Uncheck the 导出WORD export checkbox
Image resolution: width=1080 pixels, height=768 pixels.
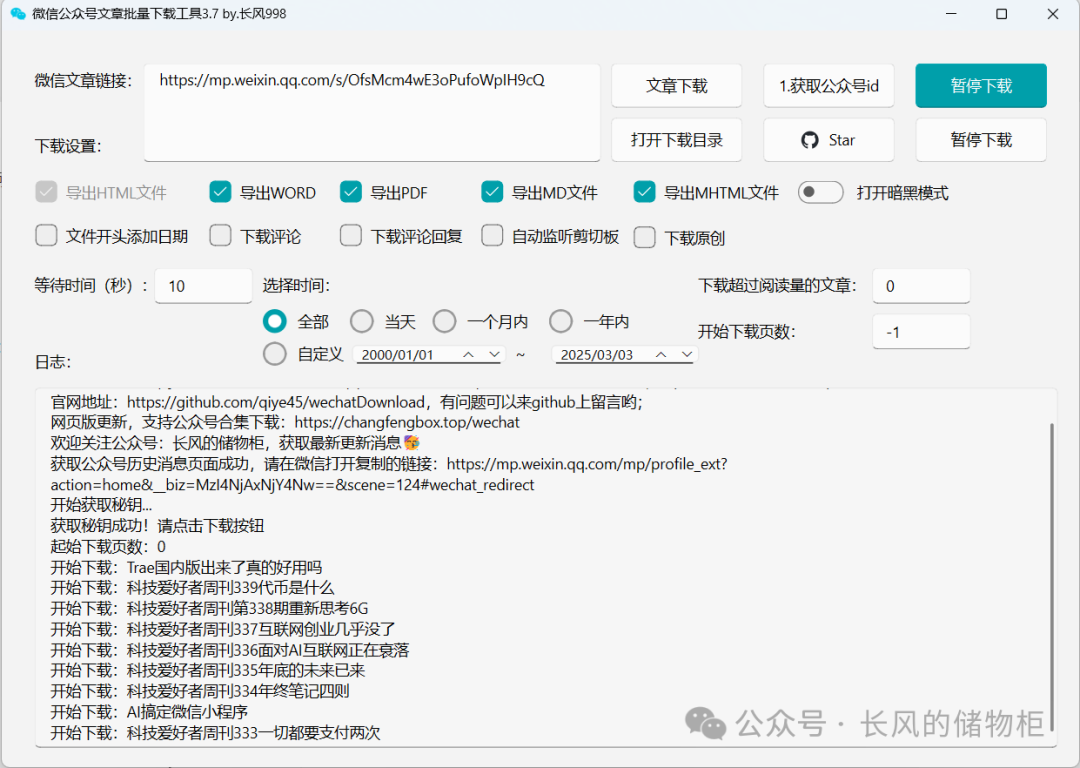pos(220,192)
